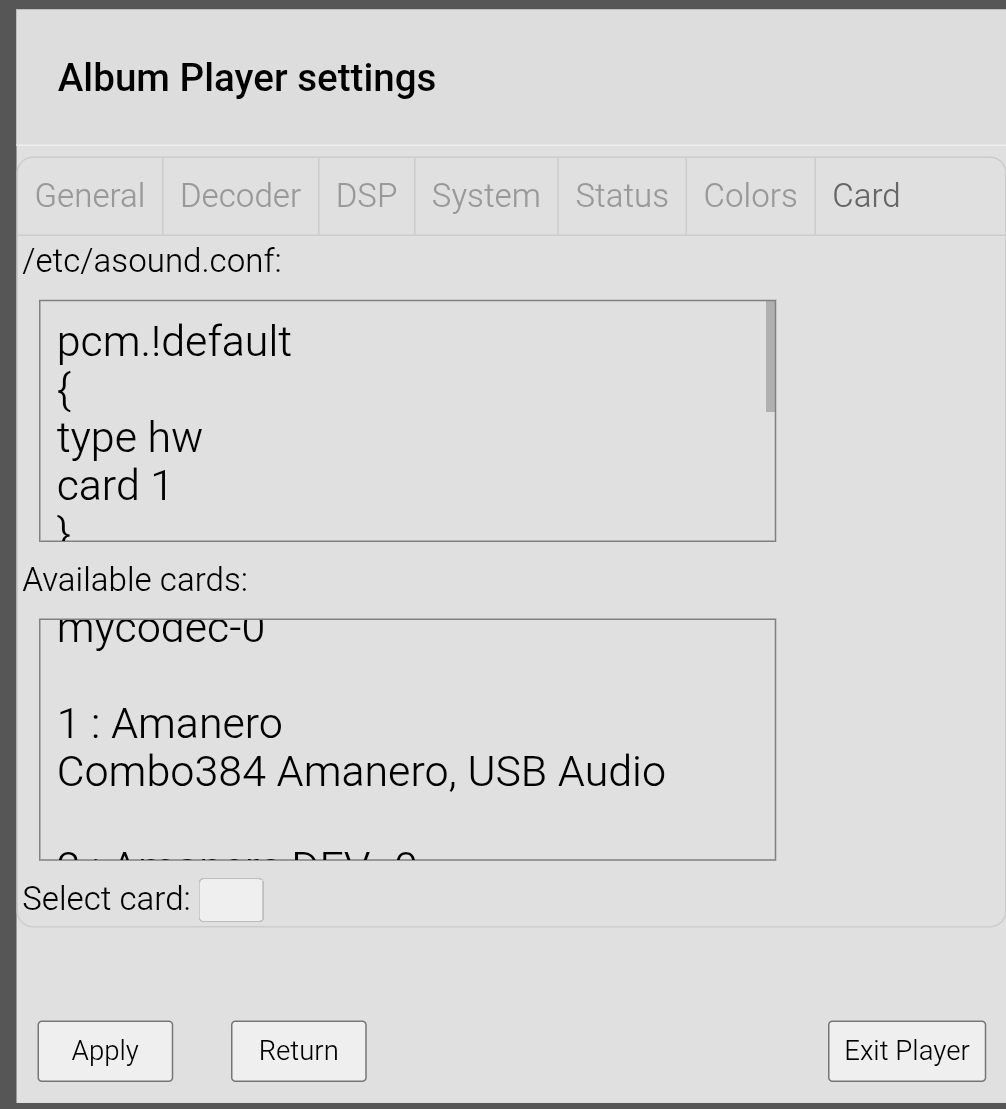Click the 'pcm.!default' line in asound.conf box

pyautogui.click(x=174, y=342)
